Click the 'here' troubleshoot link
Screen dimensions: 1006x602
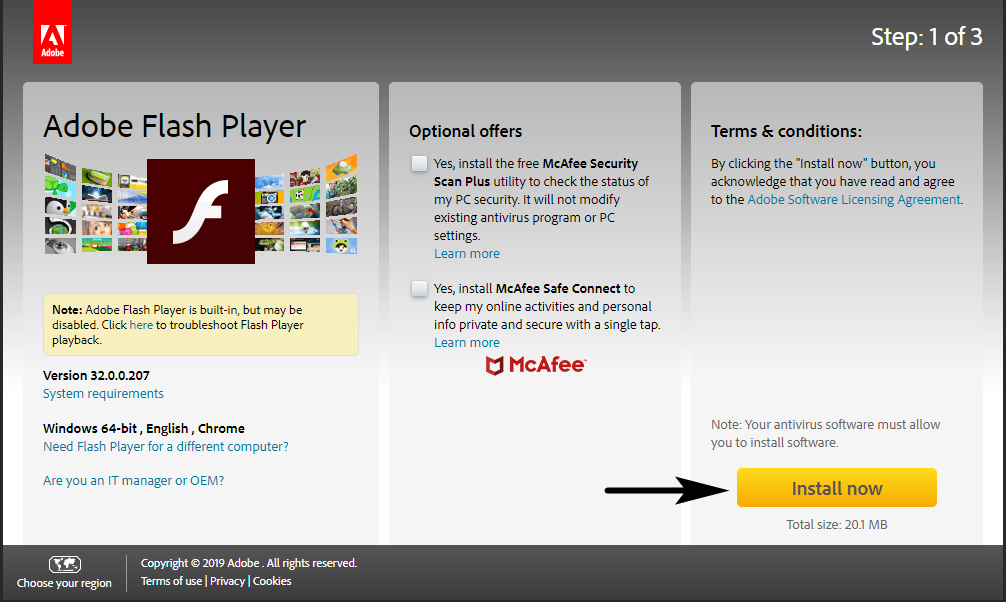pos(141,325)
